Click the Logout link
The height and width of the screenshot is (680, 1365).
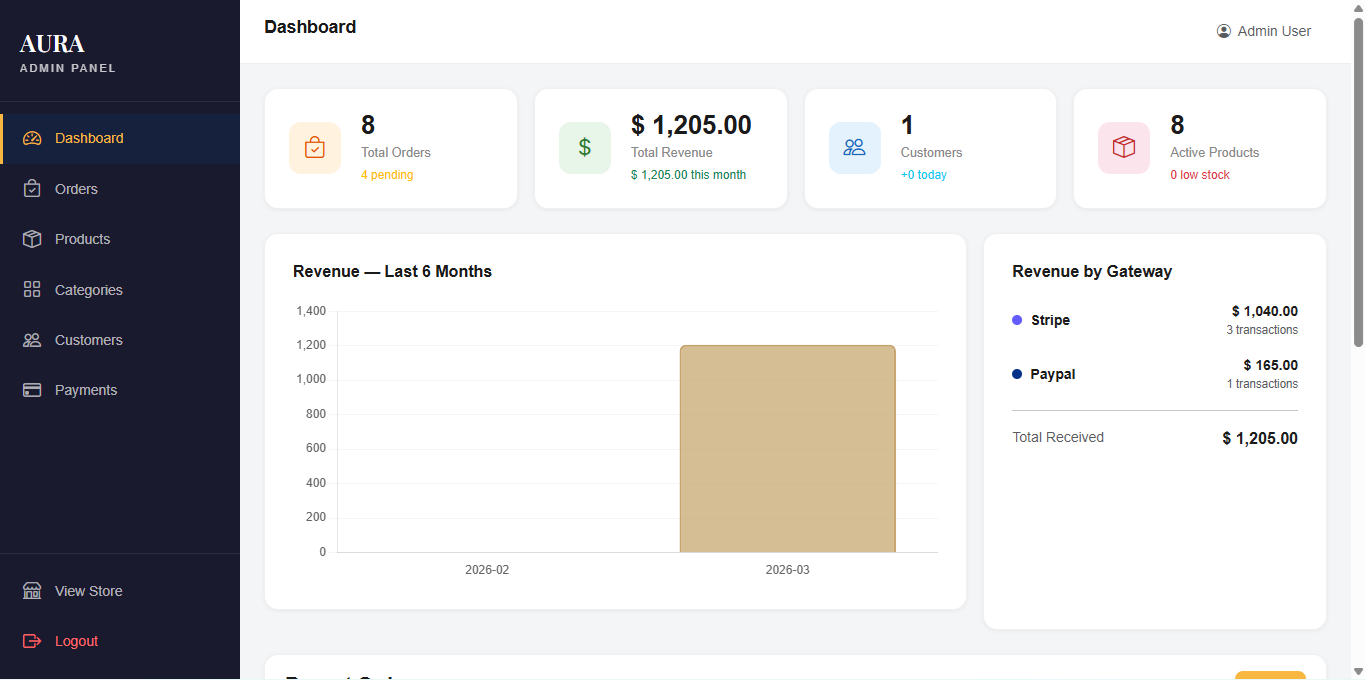(x=76, y=641)
